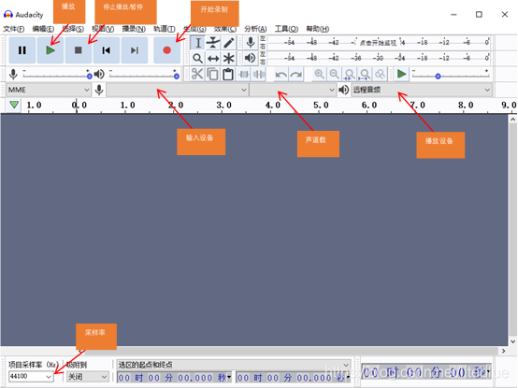This screenshot has height=388, width=518.
Task: Open the 工具(O) menu
Action: point(286,29)
